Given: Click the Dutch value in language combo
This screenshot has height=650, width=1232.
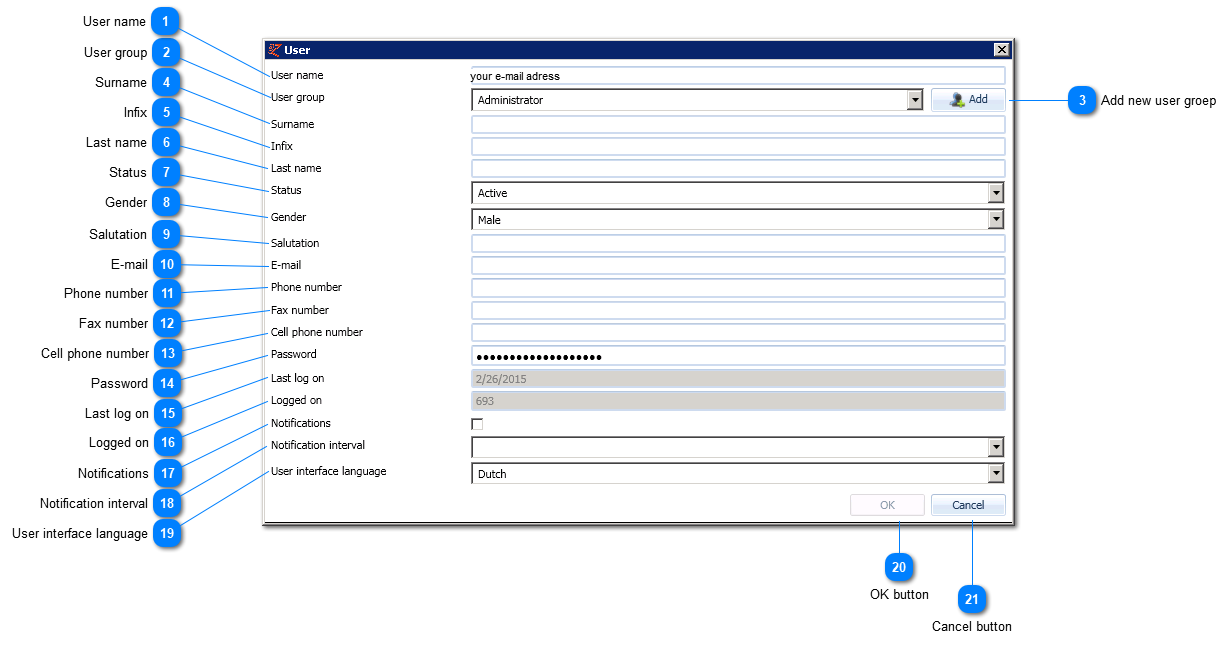Looking at the screenshot, I should [492, 474].
